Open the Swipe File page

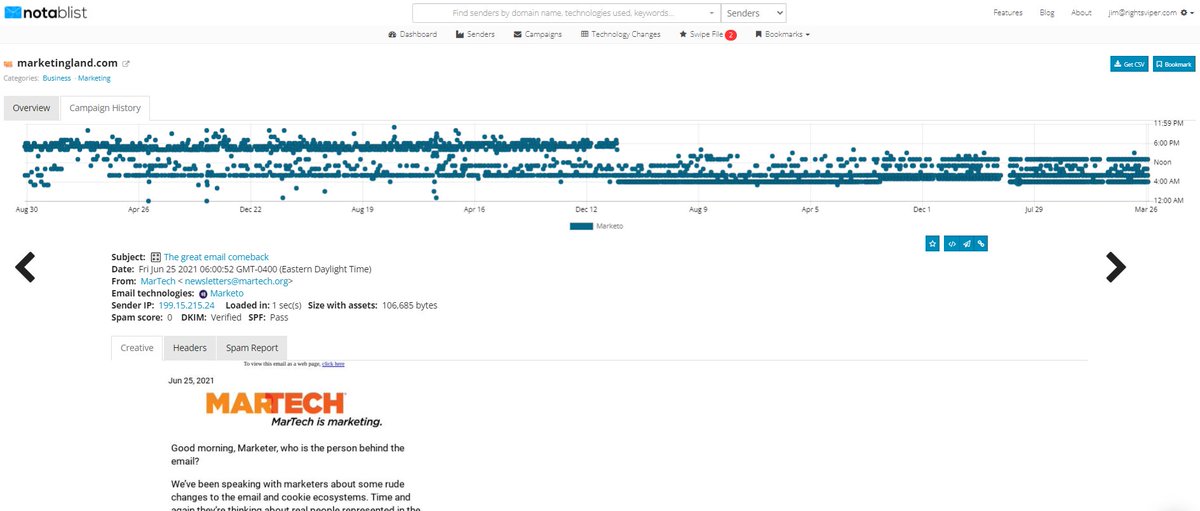point(701,34)
